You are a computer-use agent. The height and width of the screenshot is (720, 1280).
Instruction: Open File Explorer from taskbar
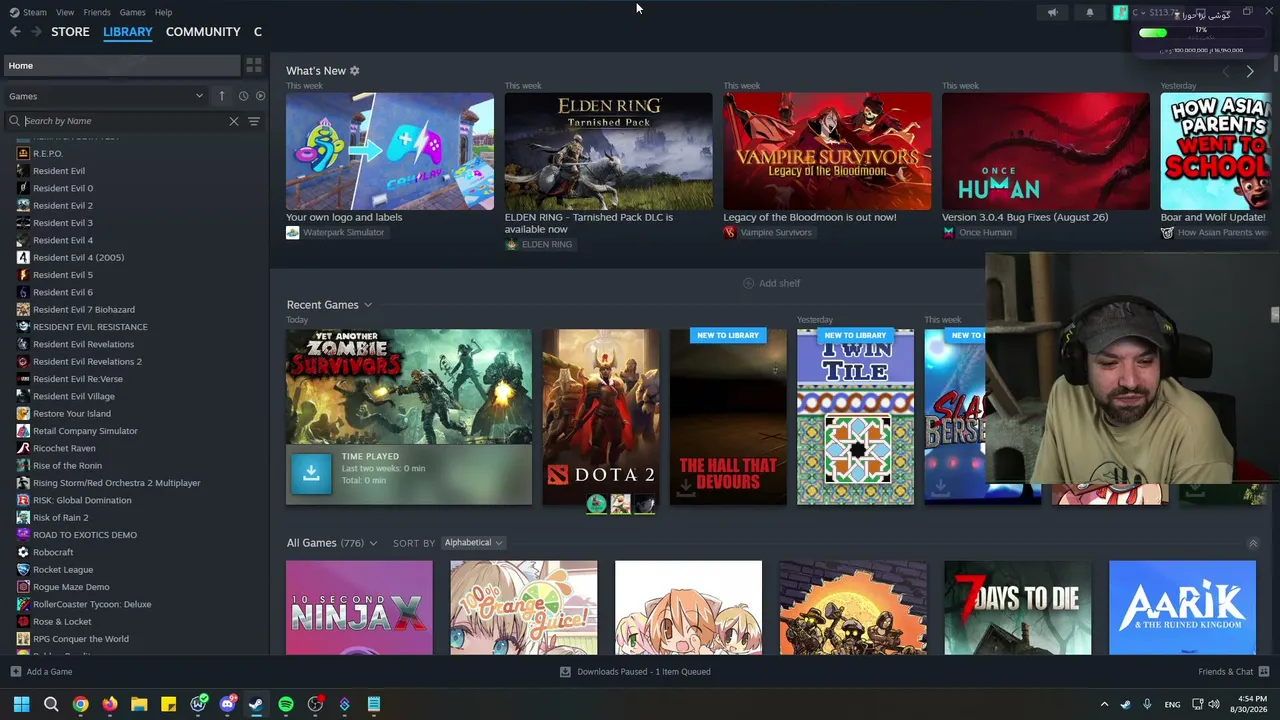(x=139, y=704)
